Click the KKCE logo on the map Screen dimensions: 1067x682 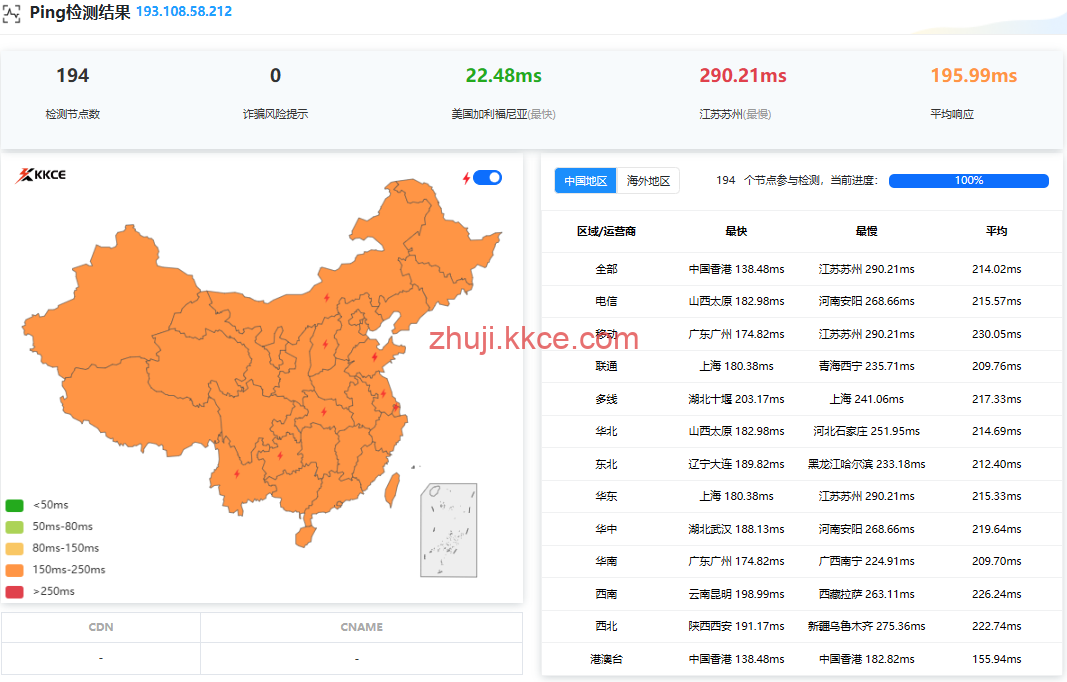coord(41,176)
